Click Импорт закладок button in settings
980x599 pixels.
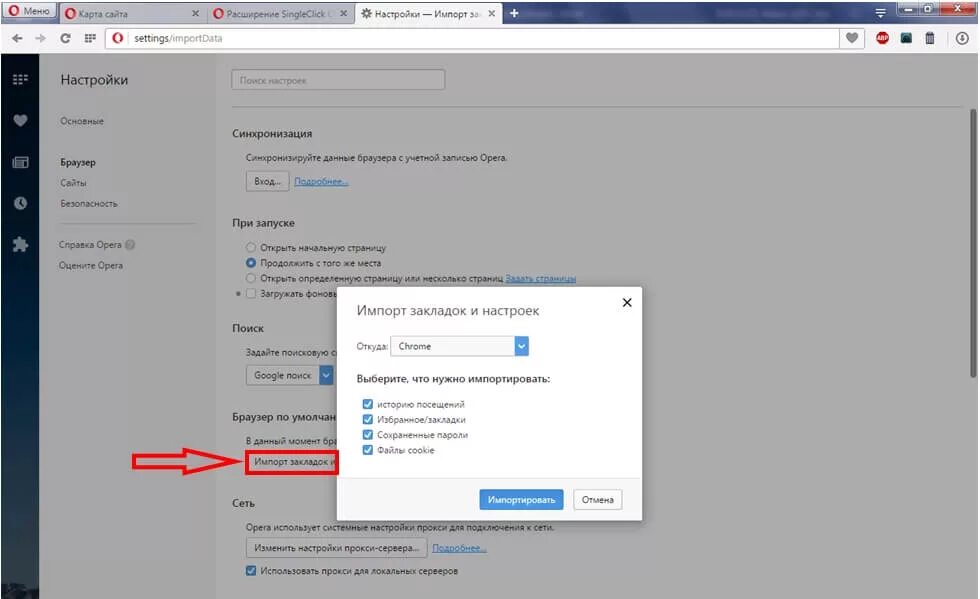[x=291, y=461]
